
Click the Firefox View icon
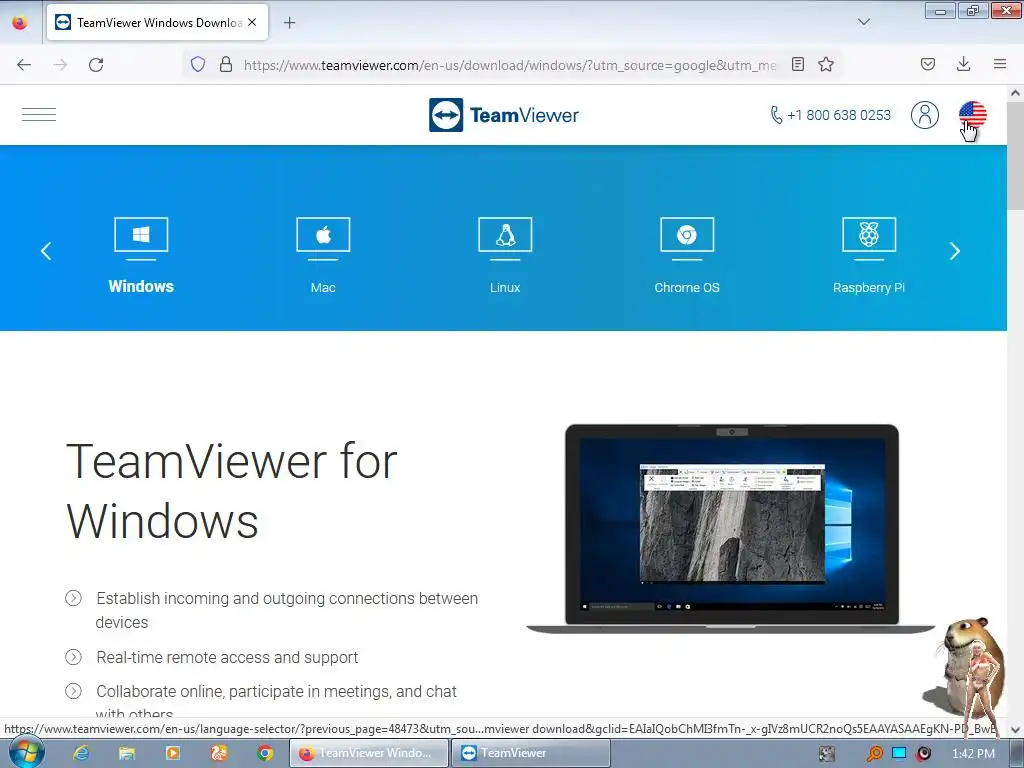[20, 22]
